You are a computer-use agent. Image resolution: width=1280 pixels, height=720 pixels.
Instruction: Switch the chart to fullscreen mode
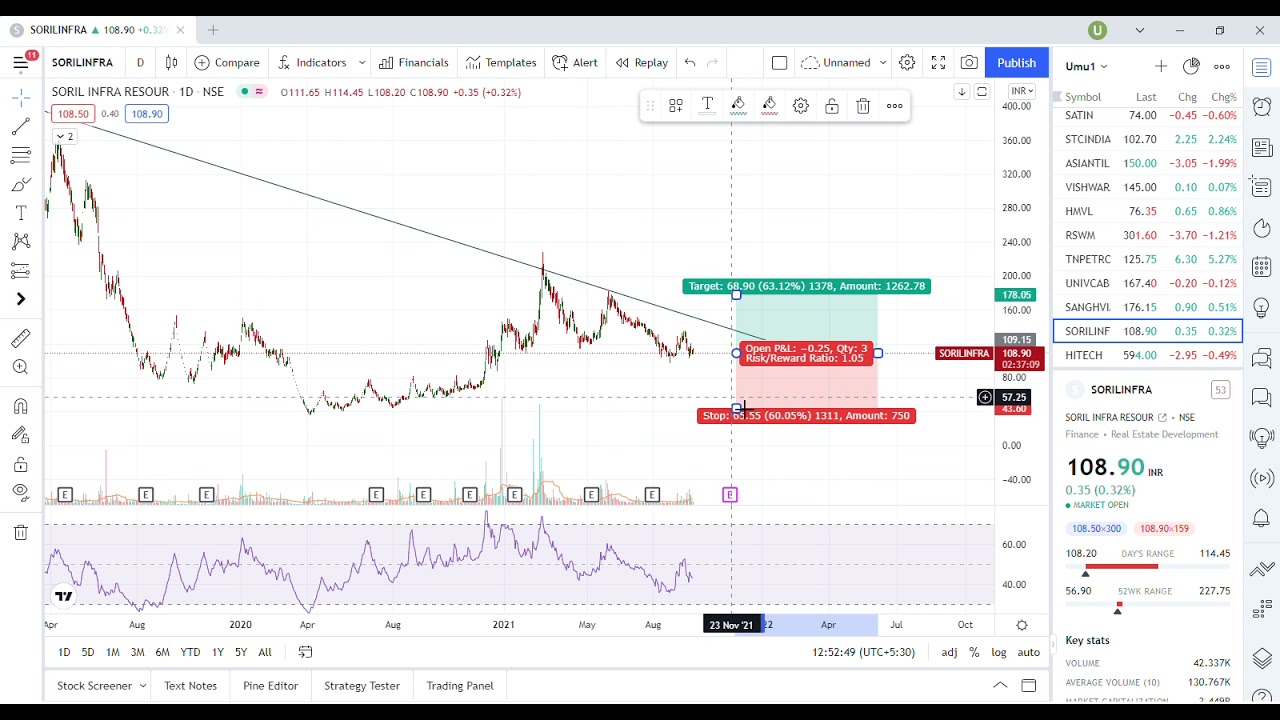938,62
